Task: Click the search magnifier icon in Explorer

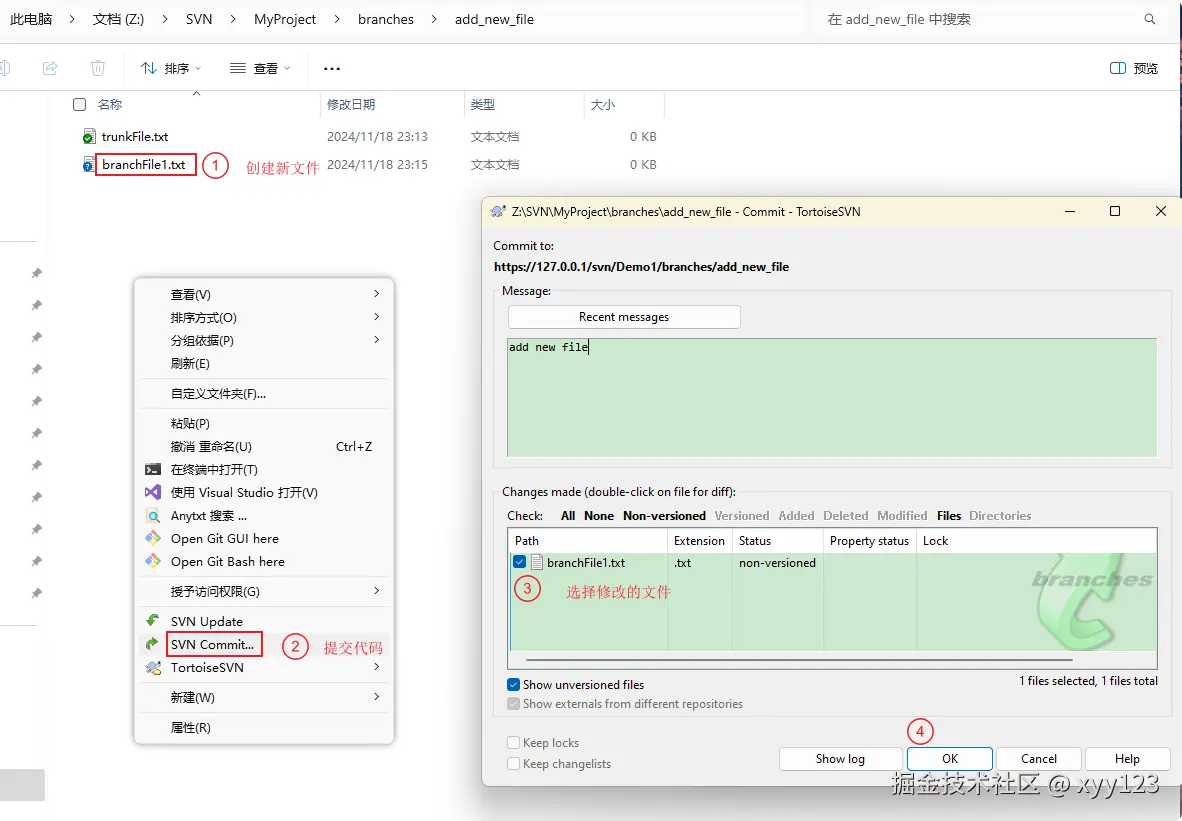Action: pyautogui.click(x=1150, y=20)
